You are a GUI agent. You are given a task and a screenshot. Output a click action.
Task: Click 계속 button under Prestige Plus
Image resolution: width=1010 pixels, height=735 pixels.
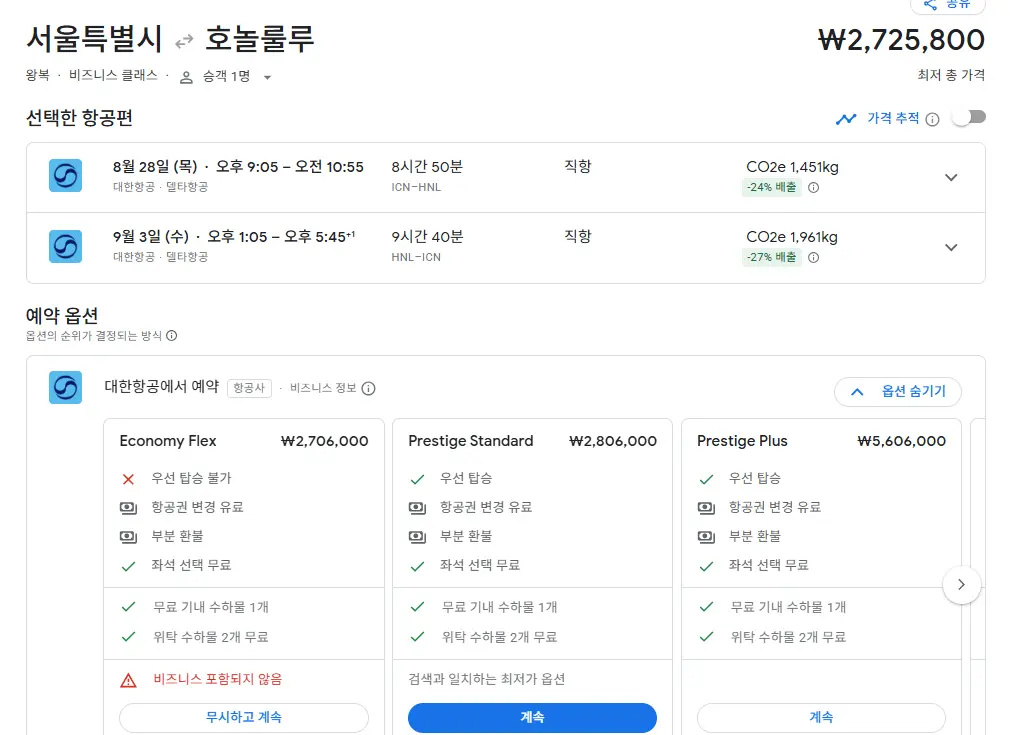(821, 717)
